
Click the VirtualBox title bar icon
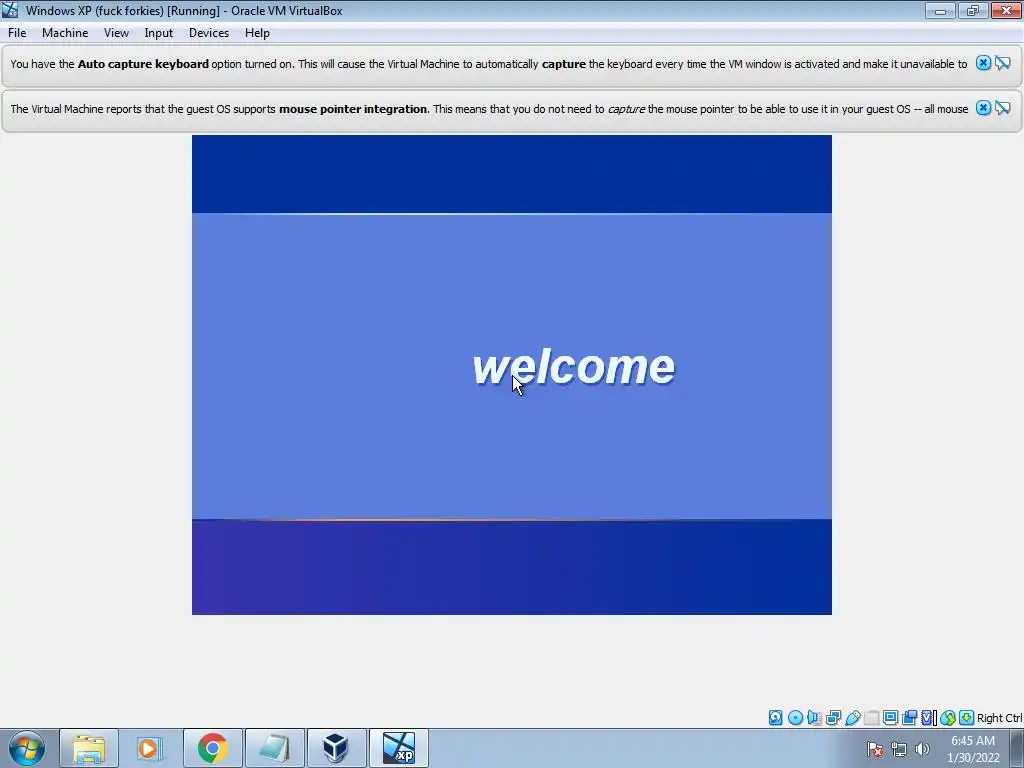coord(10,10)
